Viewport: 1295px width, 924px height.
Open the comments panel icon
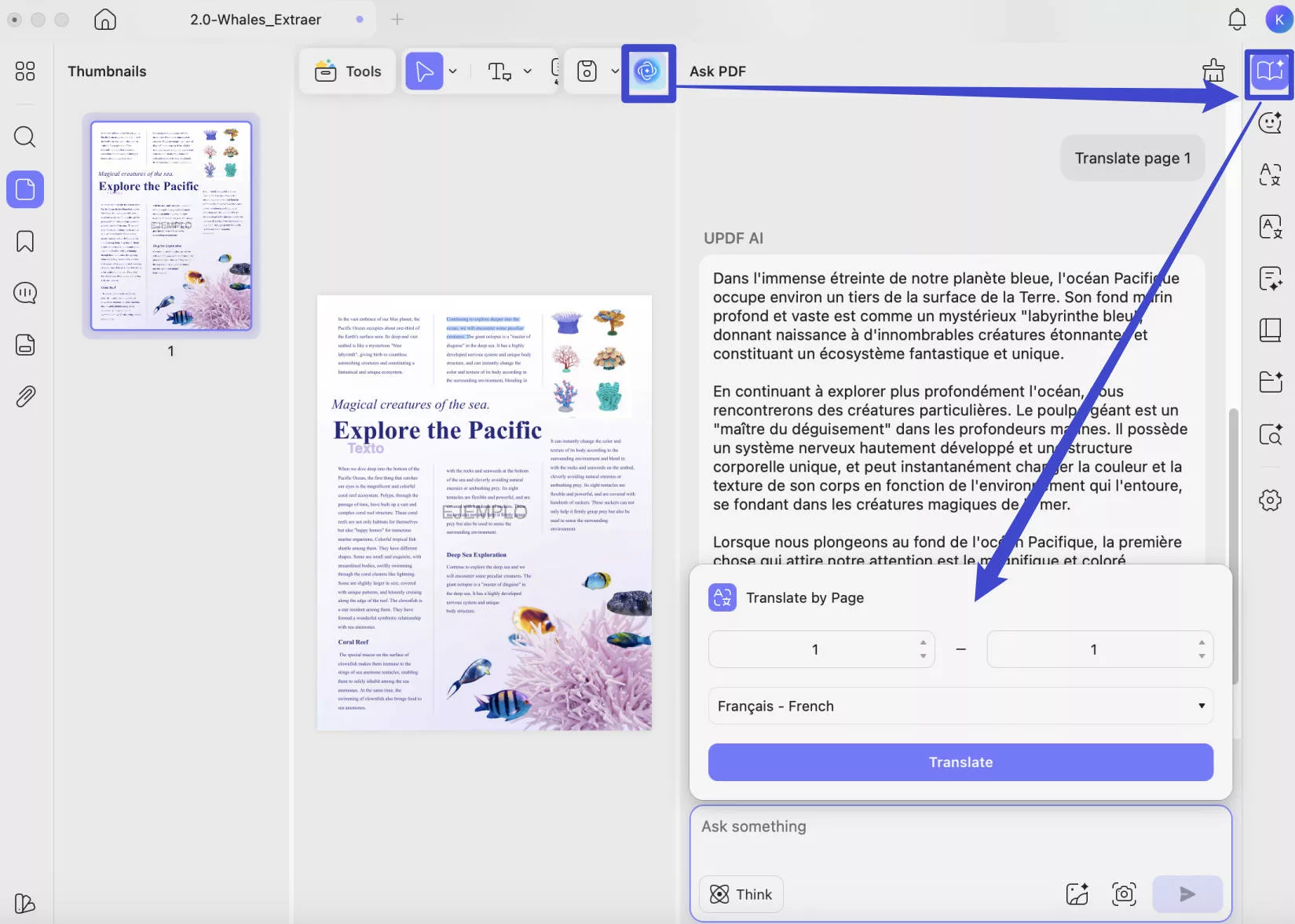25,293
